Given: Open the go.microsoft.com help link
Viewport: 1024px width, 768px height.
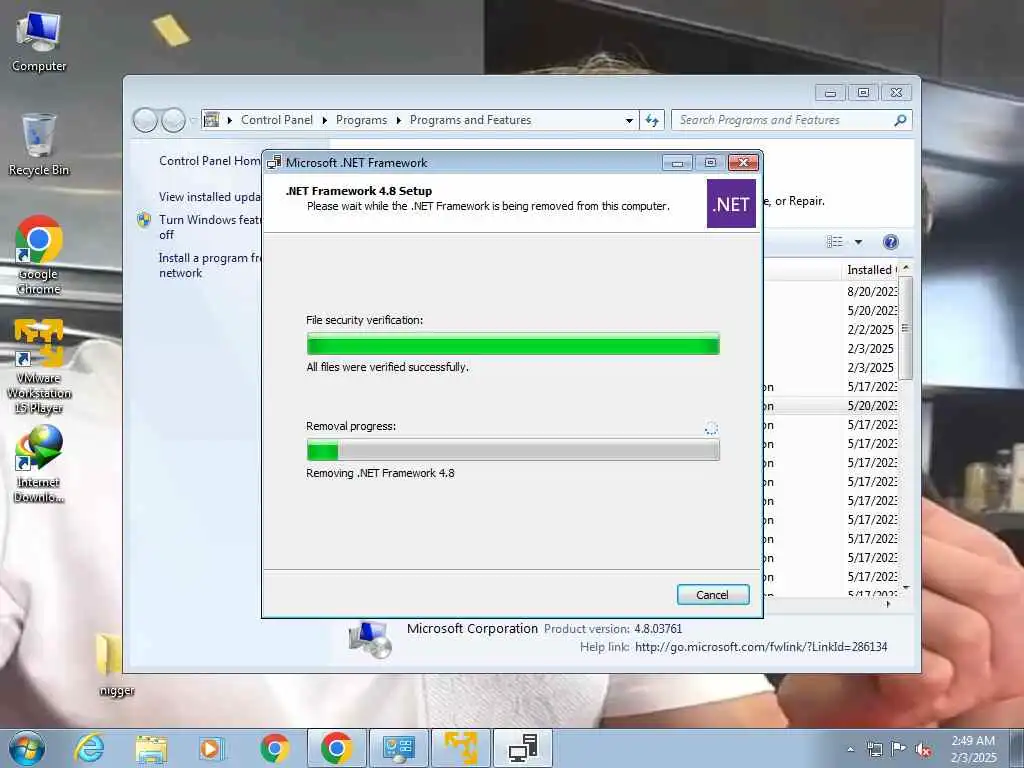Looking at the screenshot, I should click(x=761, y=647).
